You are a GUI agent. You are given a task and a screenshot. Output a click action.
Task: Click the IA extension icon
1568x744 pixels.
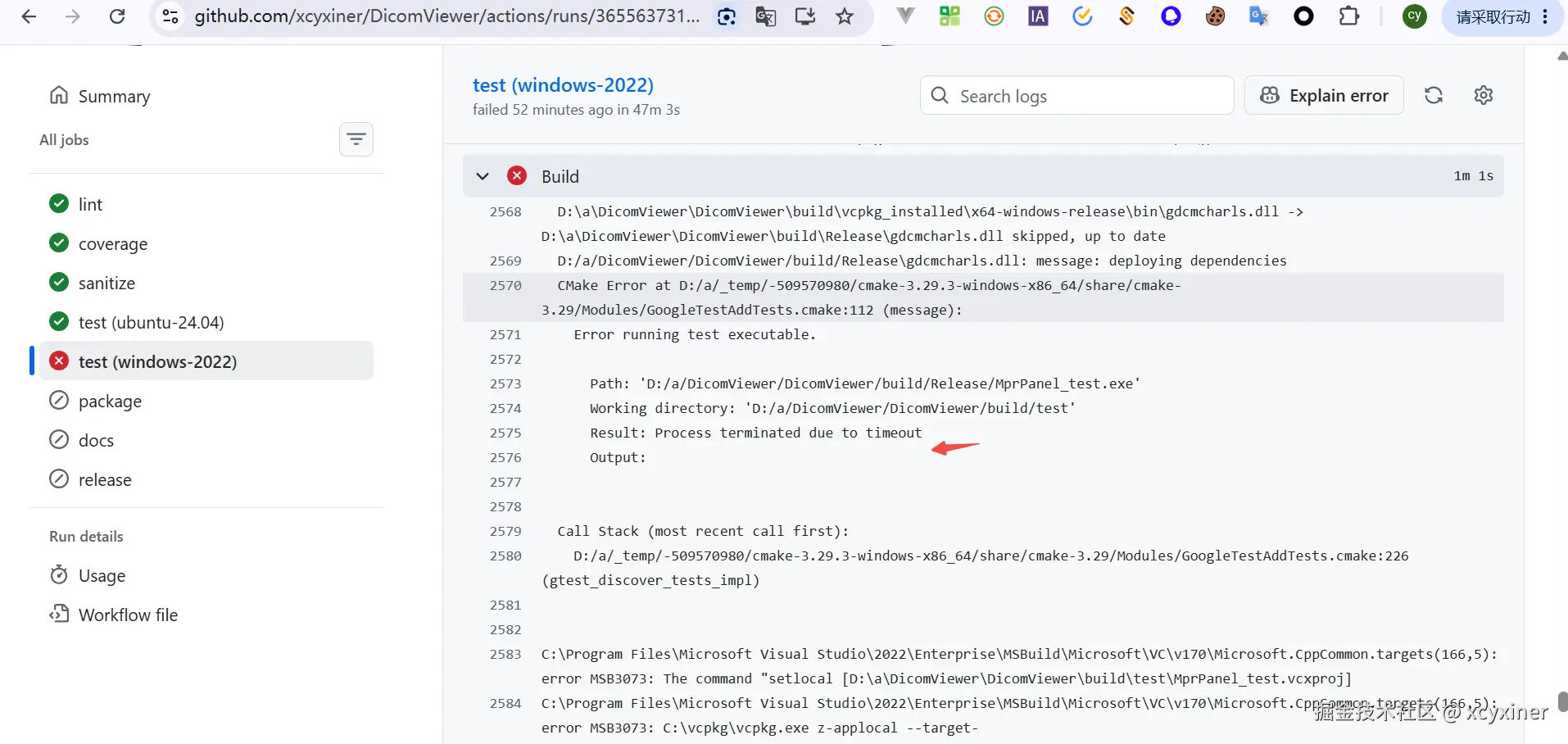click(1038, 16)
